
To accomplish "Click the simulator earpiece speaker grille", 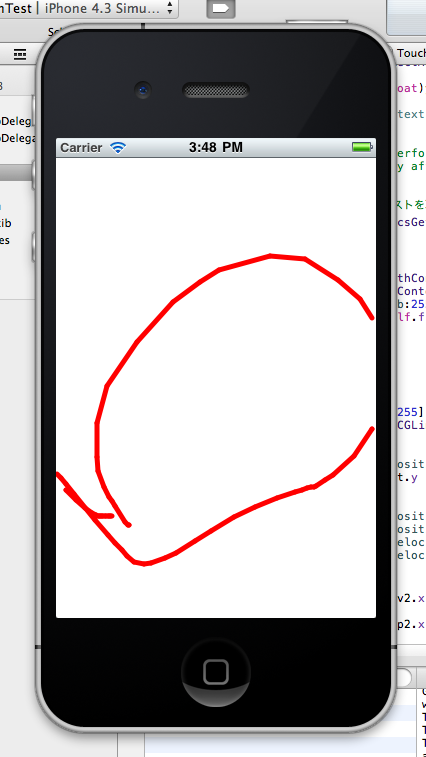I will click(215, 90).
